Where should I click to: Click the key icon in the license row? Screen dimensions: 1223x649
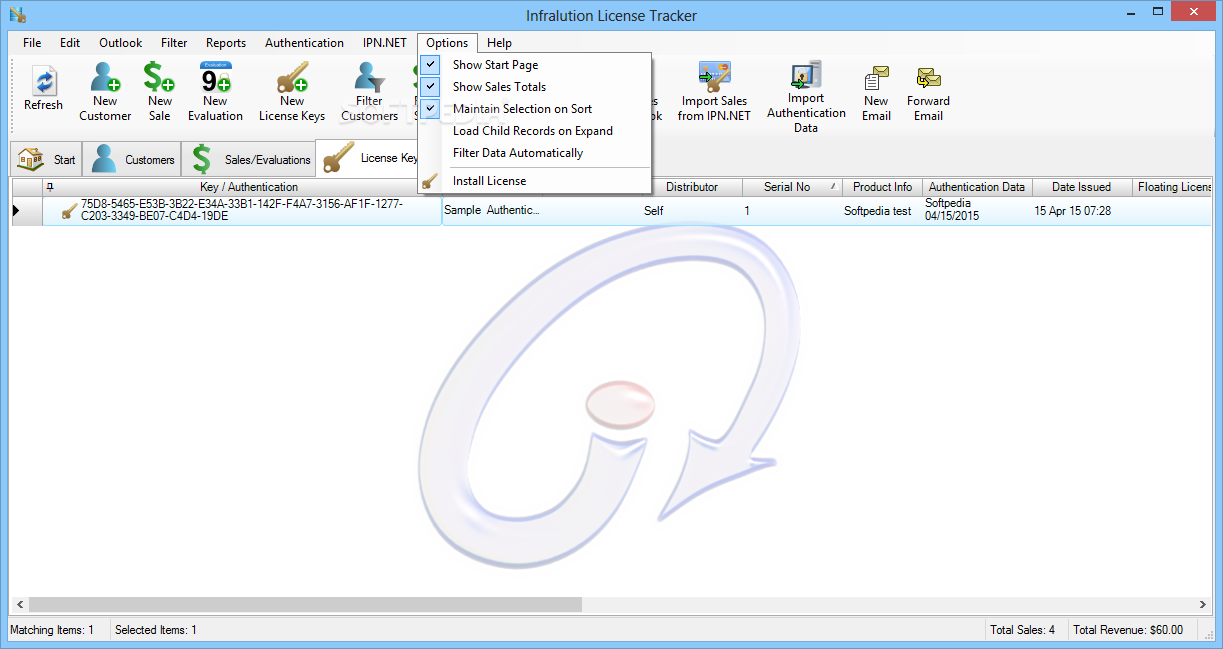69,210
